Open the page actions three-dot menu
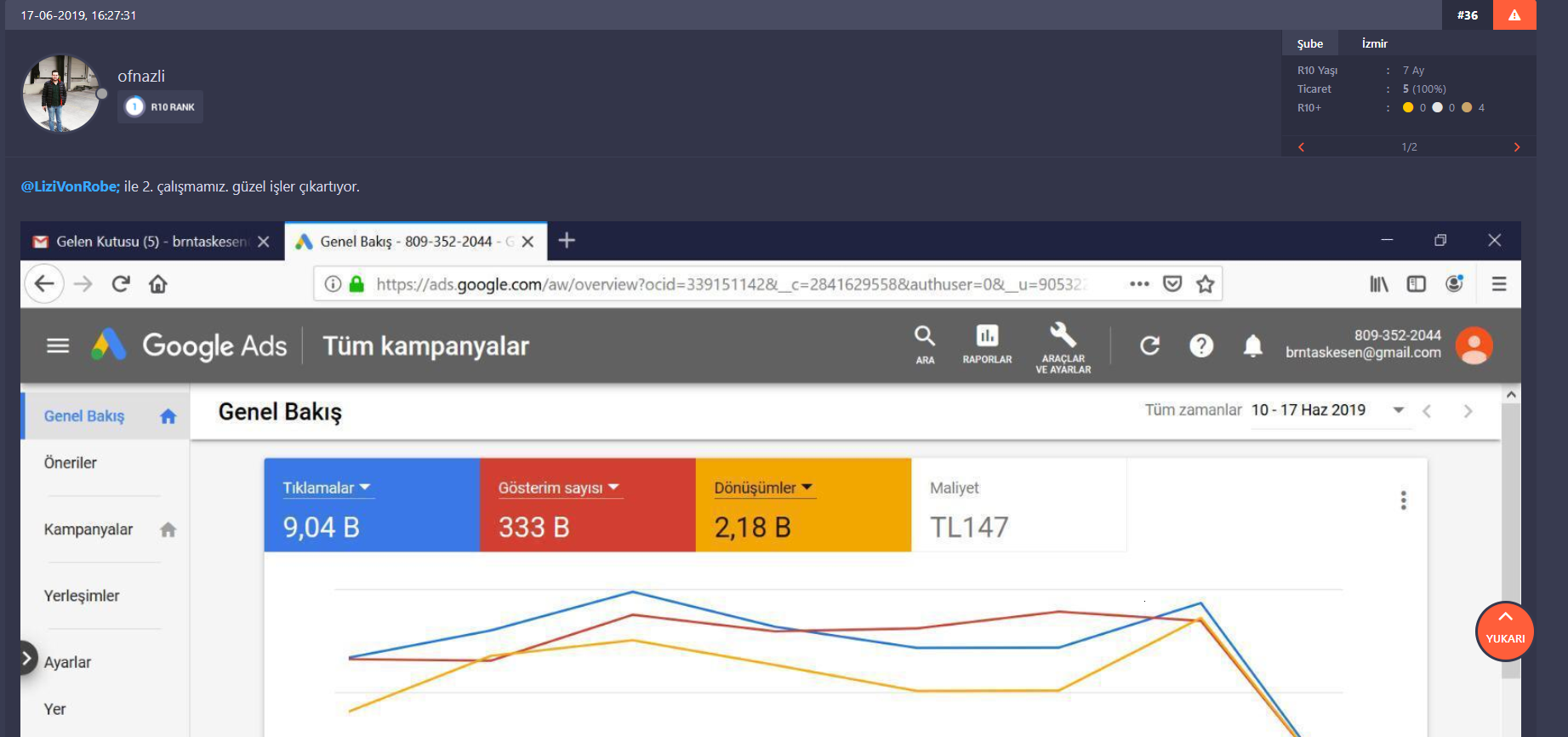Image resolution: width=1568 pixels, height=737 pixels. (1139, 283)
